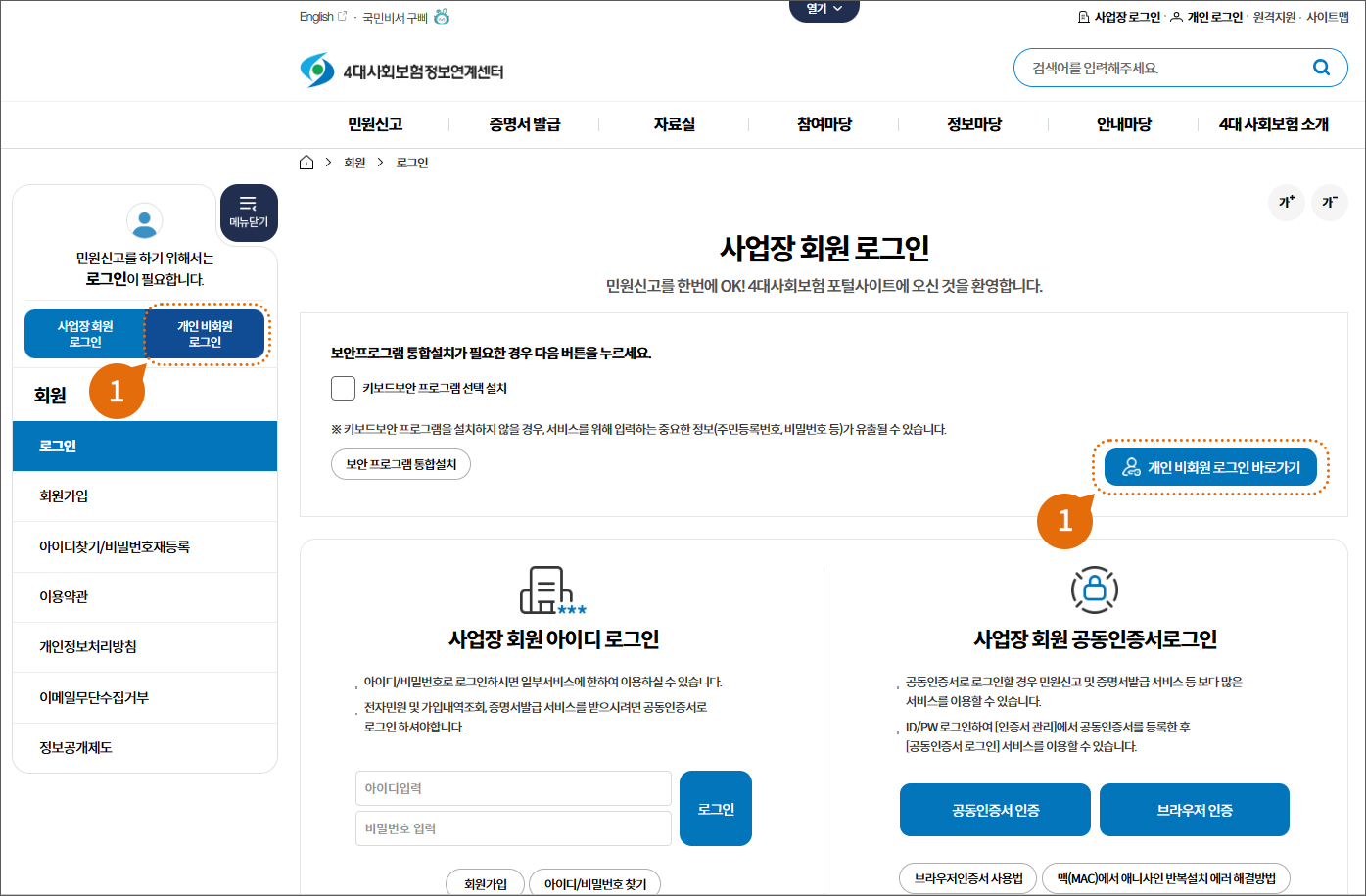Click the 메뉴닫기 hamburger icon
Image resolution: width=1366 pixels, height=896 pixels.
249,204
